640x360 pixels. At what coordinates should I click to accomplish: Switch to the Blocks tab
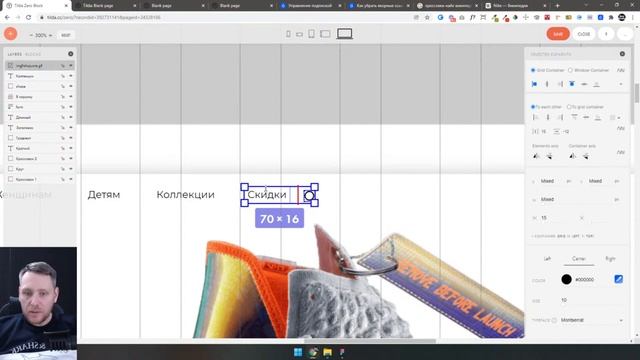(x=33, y=54)
